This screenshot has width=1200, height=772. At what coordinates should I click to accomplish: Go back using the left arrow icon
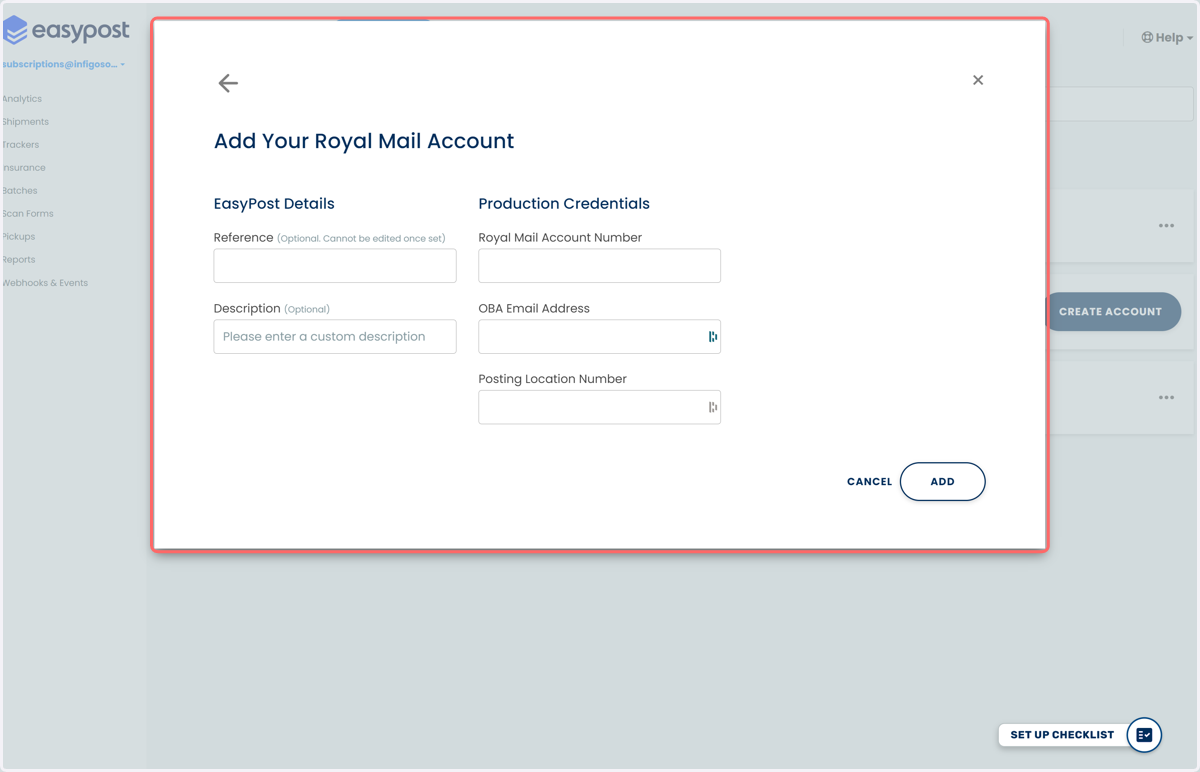coord(228,83)
